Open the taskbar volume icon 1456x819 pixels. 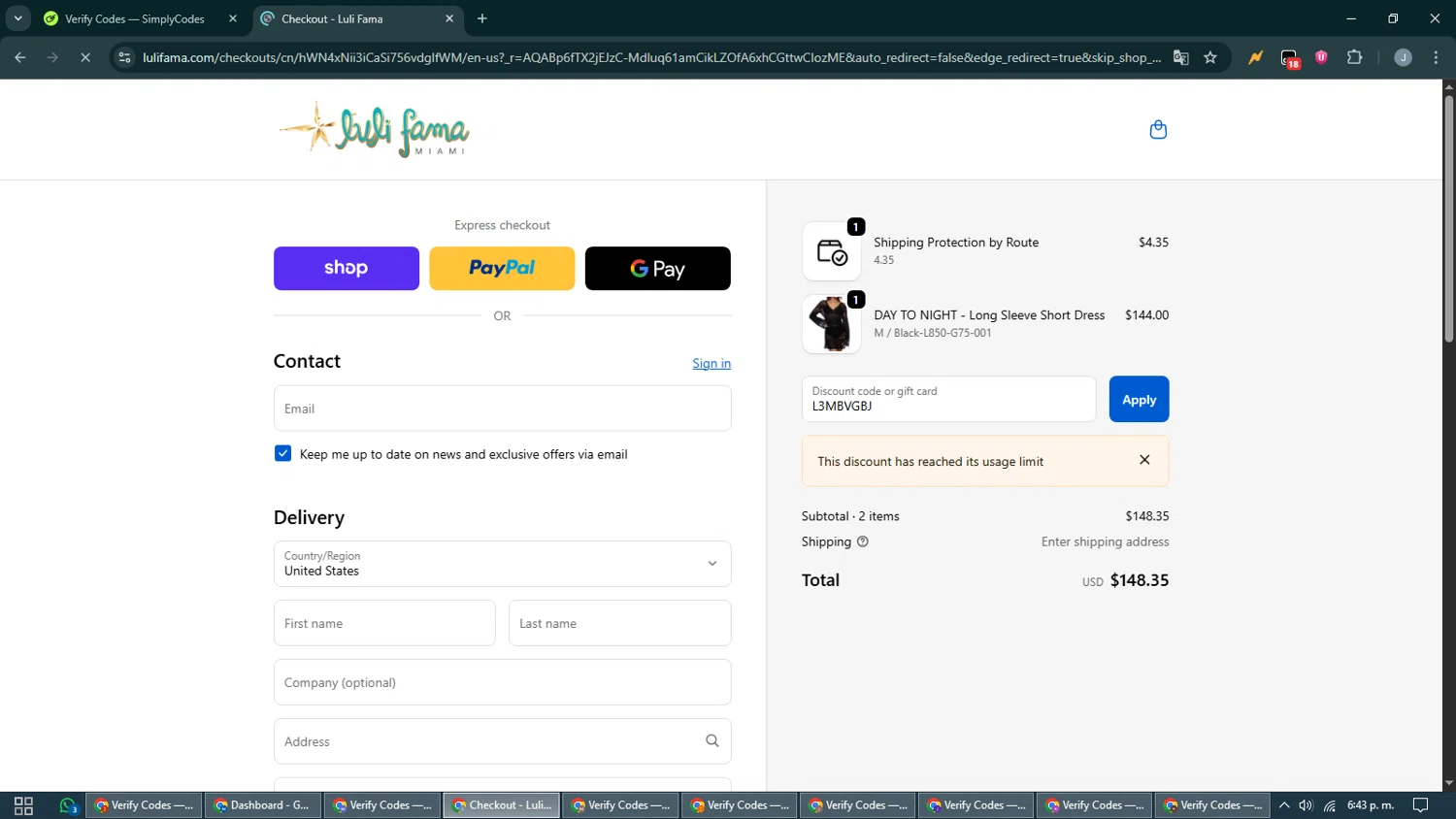(1307, 805)
